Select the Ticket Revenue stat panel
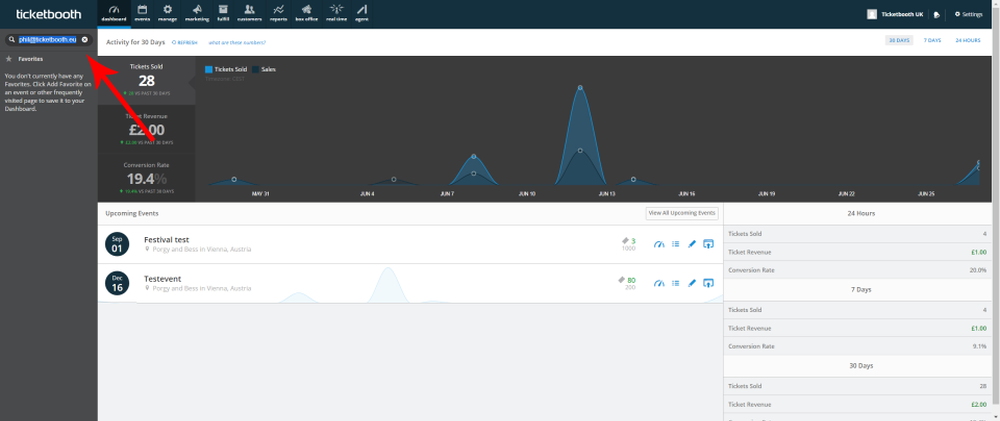This screenshot has height=421, width=1000. coord(146,129)
